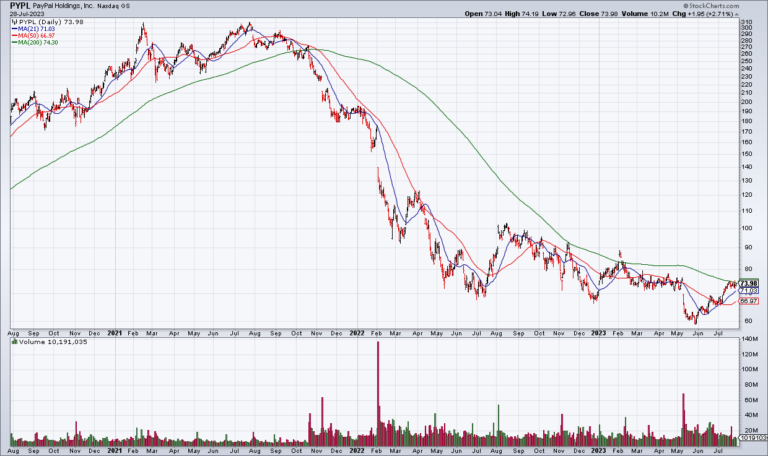The image size is (768, 456).
Task: Click the red 66.97 MA price marker
Action: 747,301
